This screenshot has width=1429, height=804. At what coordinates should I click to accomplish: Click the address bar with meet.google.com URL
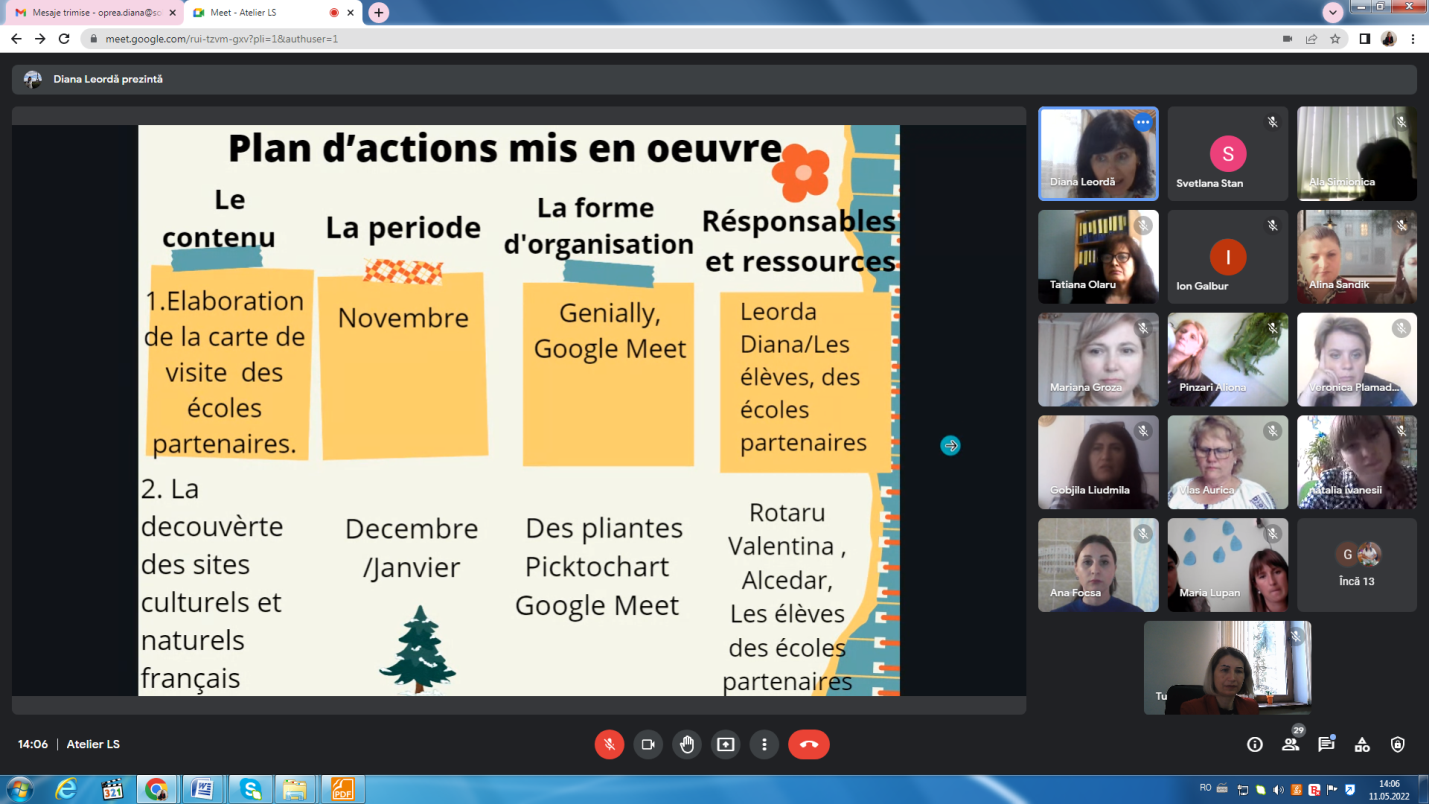(600, 39)
